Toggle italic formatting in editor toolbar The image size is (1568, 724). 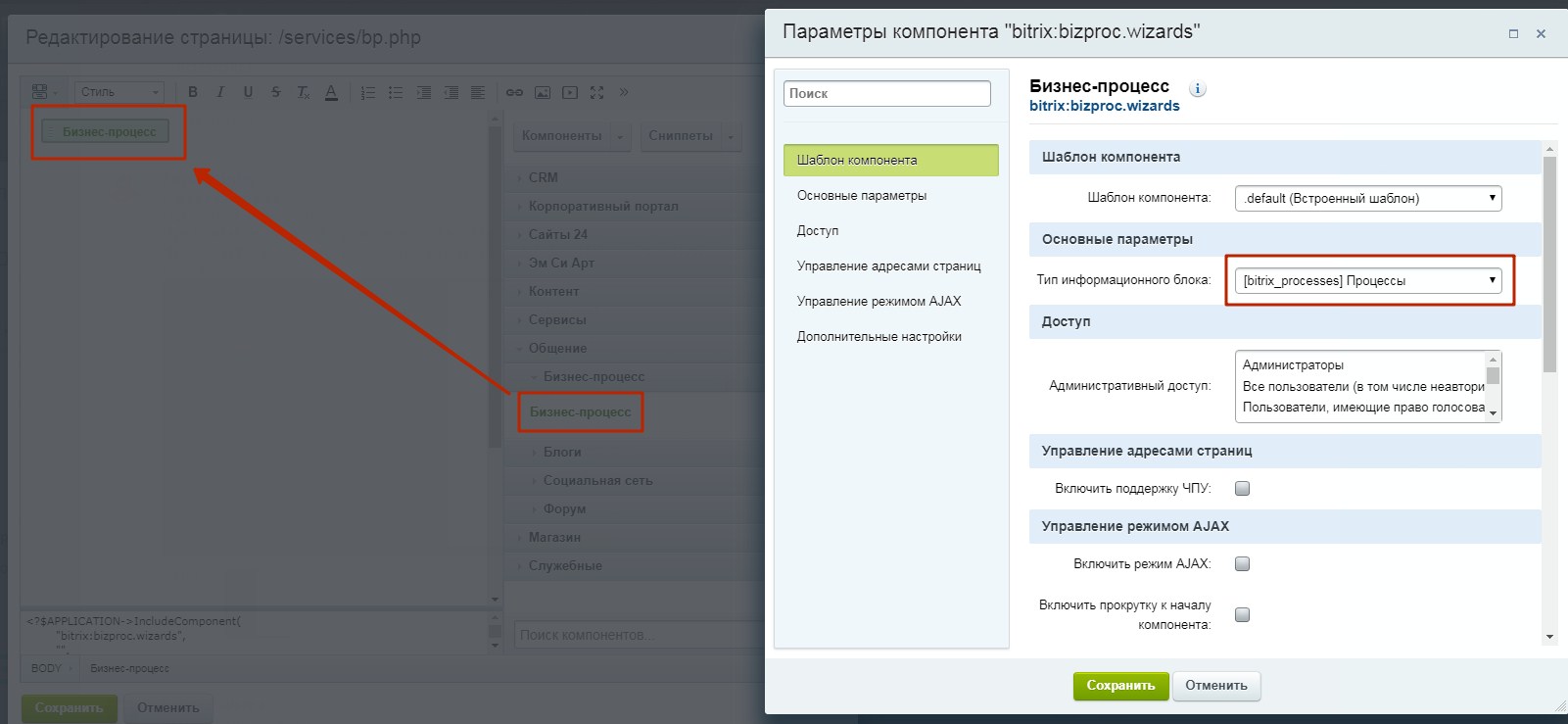[220, 92]
